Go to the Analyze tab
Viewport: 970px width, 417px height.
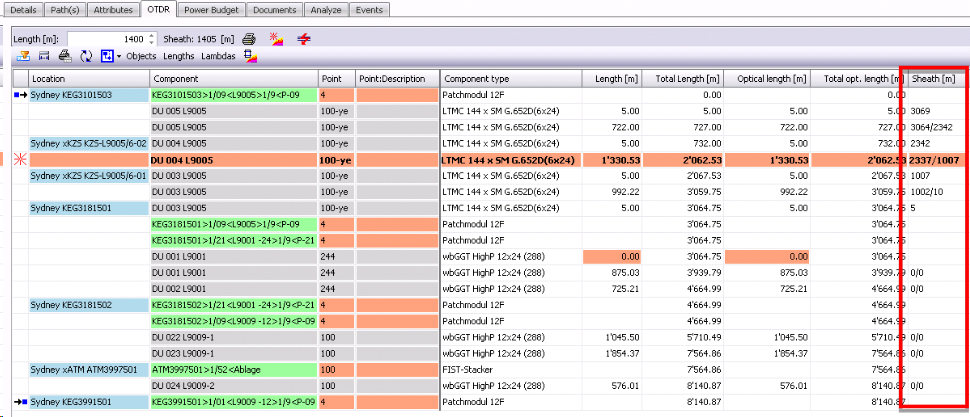[x=326, y=10]
